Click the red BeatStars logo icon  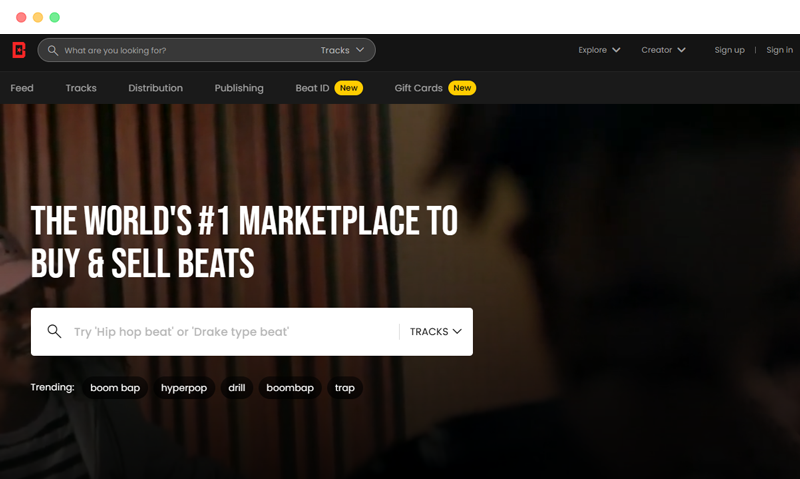pyautogui.click(x=19, y=50)
